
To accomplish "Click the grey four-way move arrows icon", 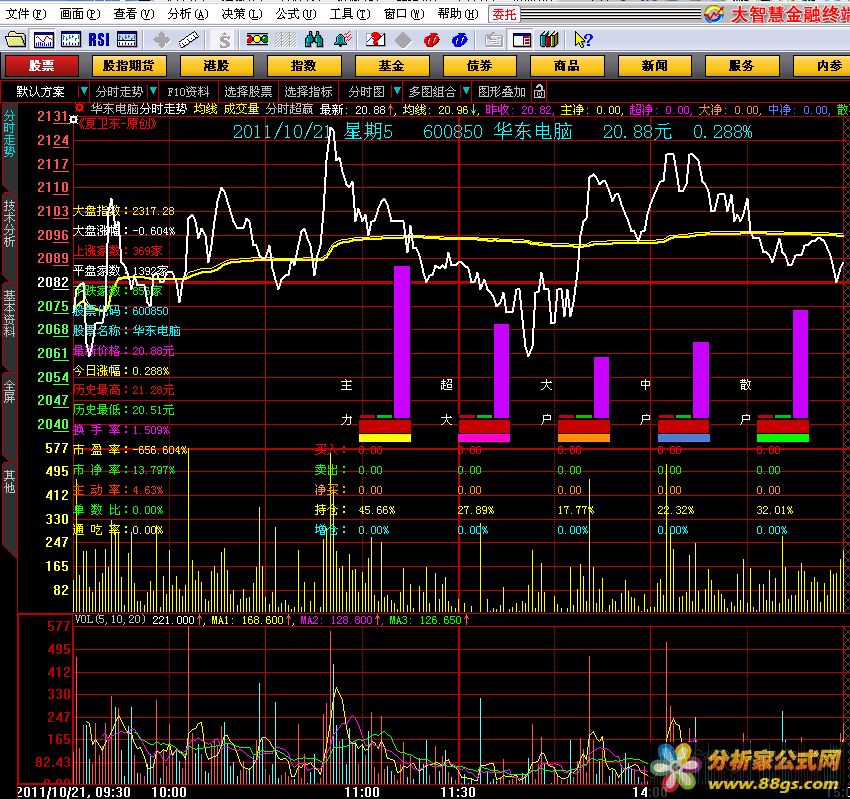I will pos(161,40).
